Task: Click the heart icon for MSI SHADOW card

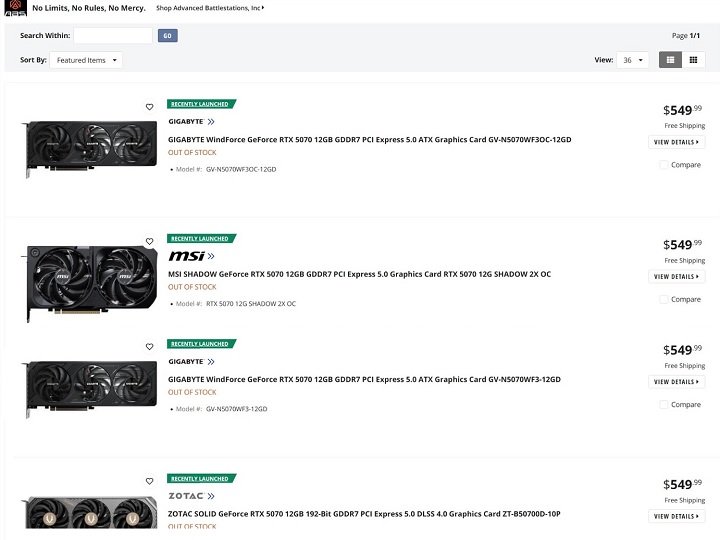Action: click(150, 241)
